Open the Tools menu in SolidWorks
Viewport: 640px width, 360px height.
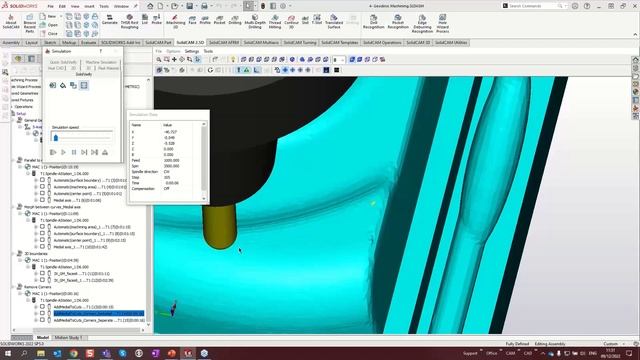[x=104, y=7]
